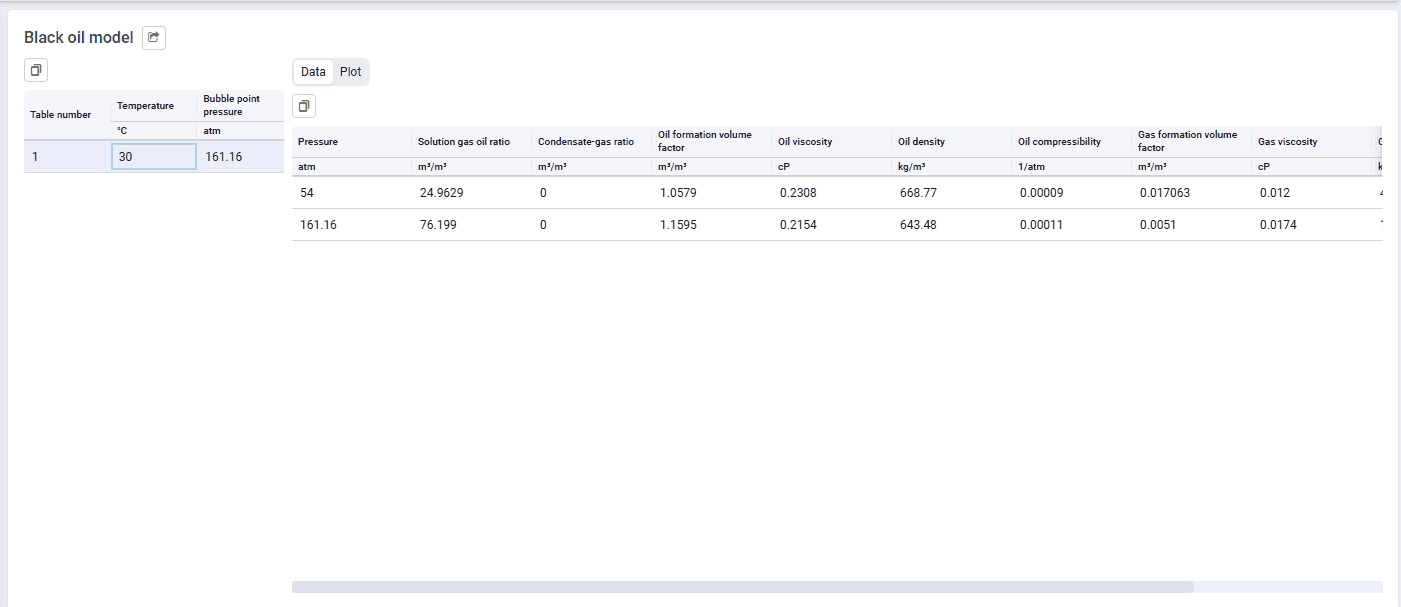Select oil compressibility value 0.00009
Viewport: 1401px width, 607px height.
(1072, 193)
